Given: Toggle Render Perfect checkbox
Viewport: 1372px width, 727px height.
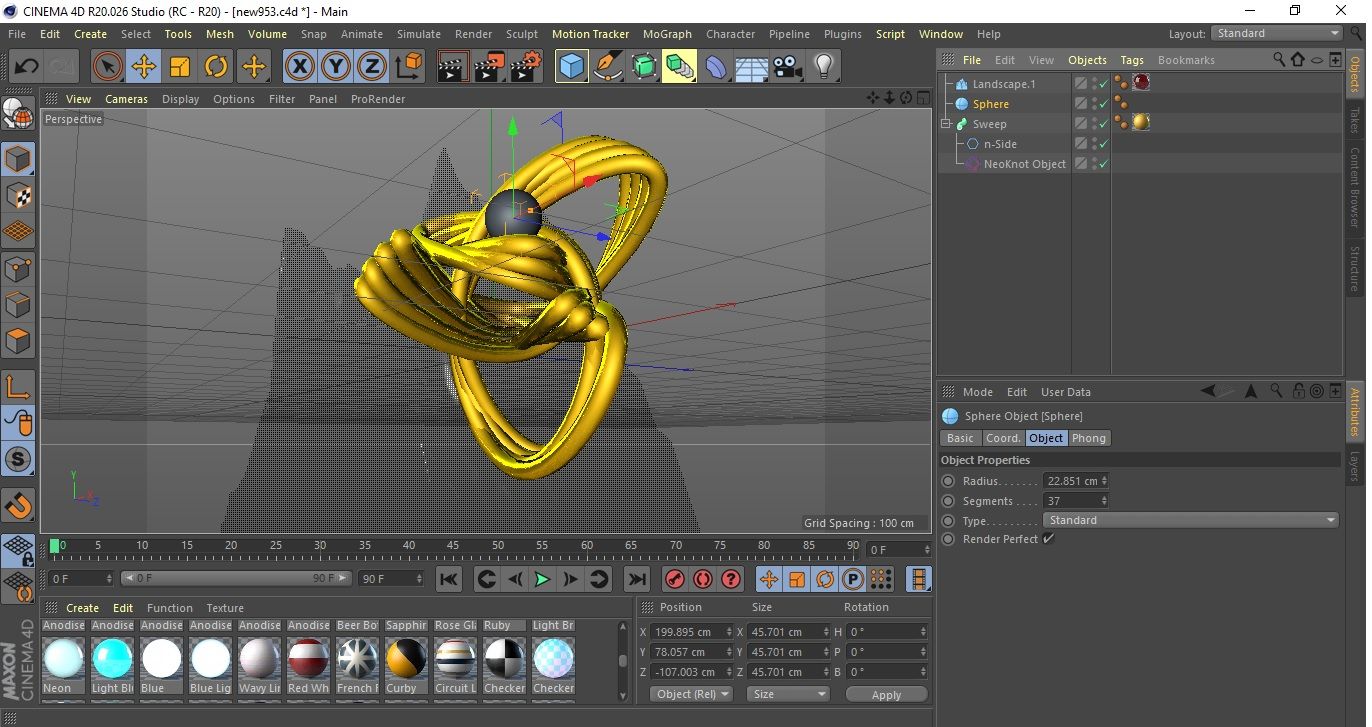Looking at the screenshot, I should click(1048, 539).
